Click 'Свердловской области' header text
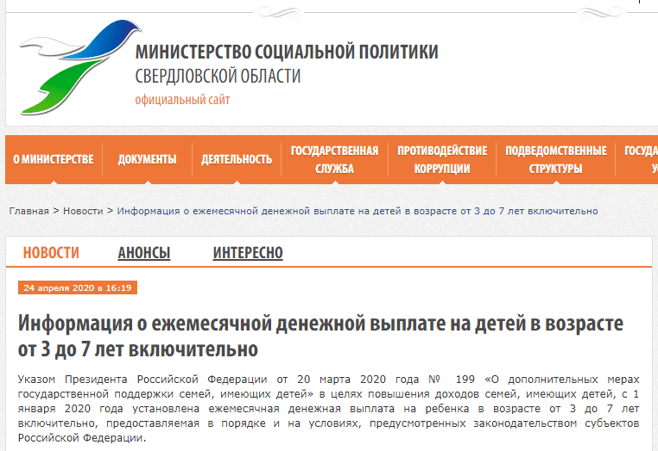The image size is (658, 451). point(218,76)
